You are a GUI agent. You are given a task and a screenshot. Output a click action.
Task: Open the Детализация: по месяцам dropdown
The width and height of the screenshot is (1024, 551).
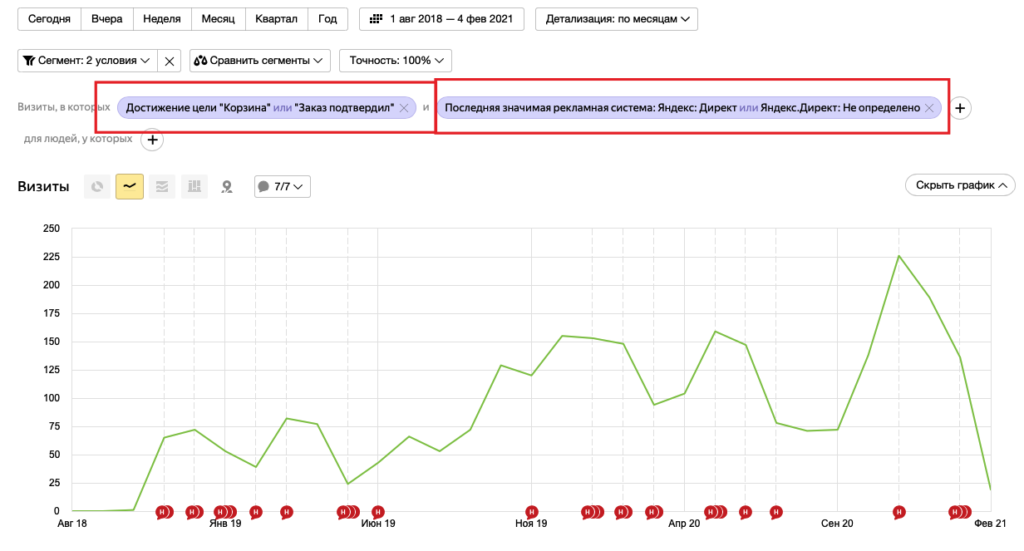tap(616, 19)
